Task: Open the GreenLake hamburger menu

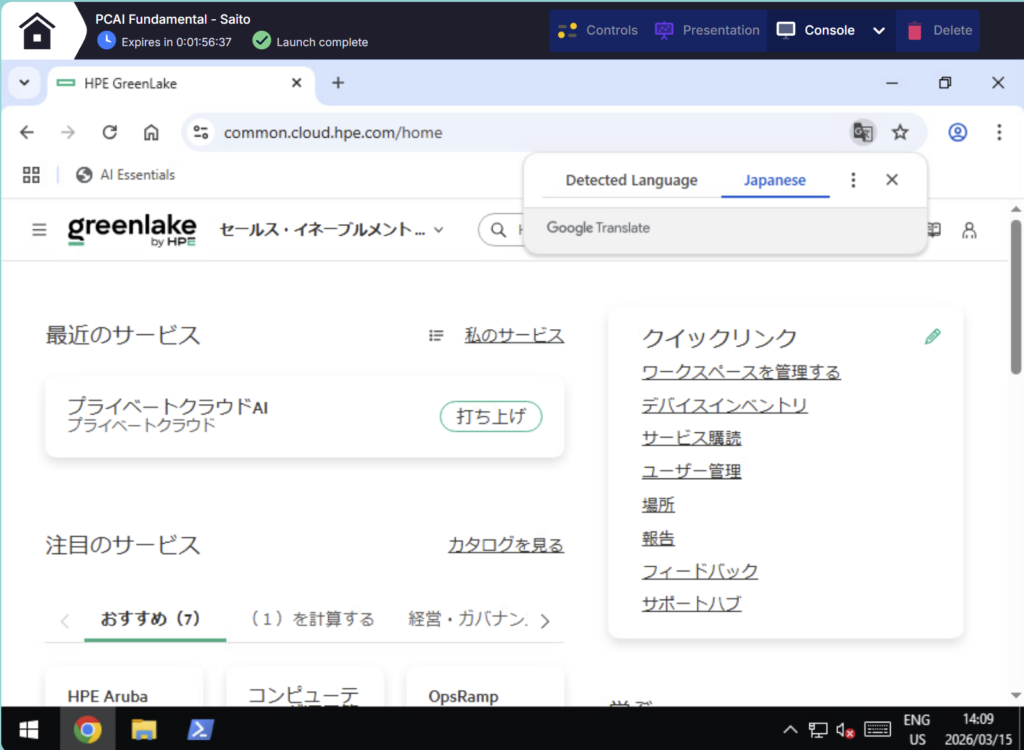Action: [39, 230]
